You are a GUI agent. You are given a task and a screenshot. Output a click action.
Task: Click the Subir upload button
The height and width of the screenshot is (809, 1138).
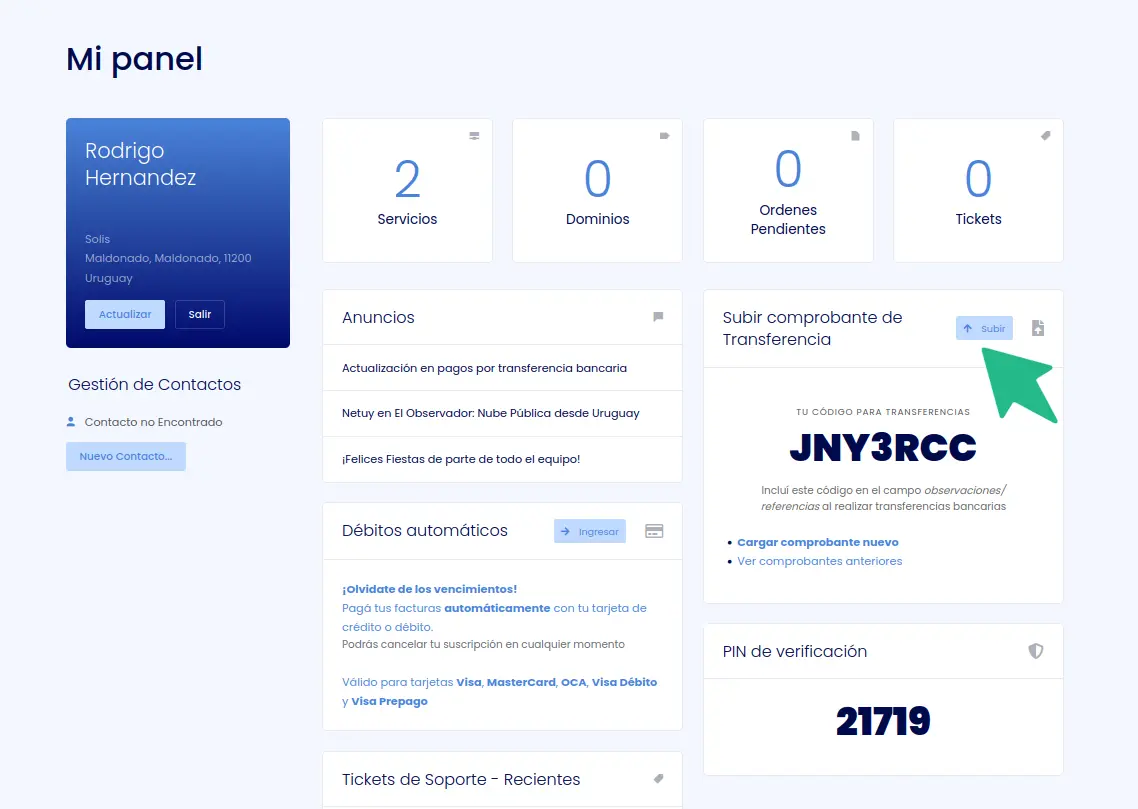(984, 328)
